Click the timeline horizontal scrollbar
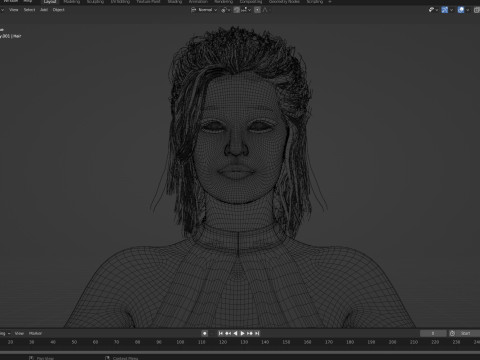 pos(240,352)
